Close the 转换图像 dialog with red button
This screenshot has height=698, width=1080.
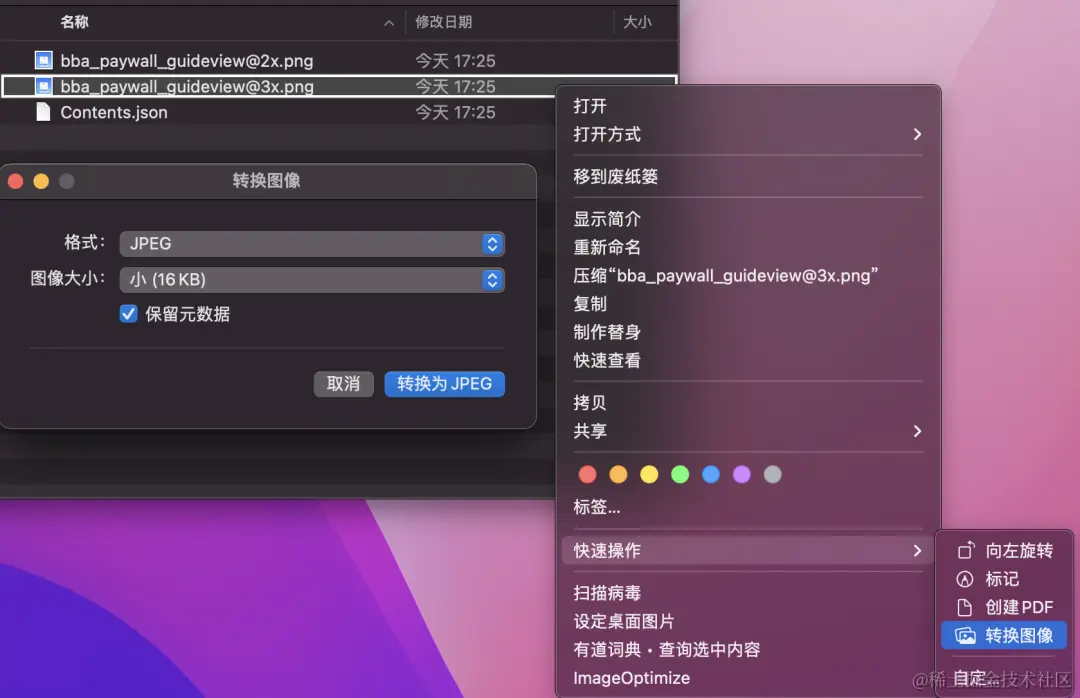[x=15, y=181]
